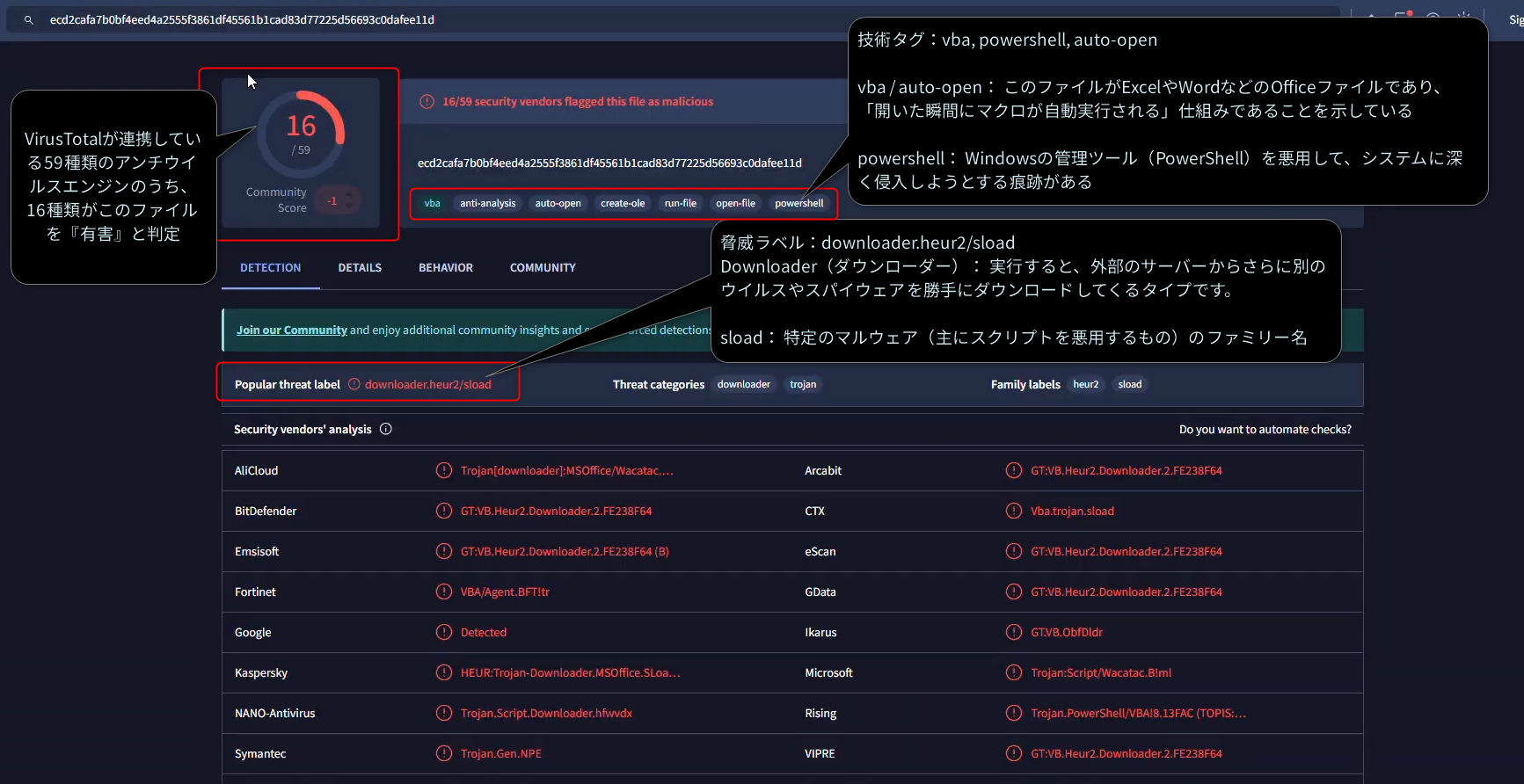Click Symantec's Trojan.Gen.NPE detection
Image resolution: width=1524 pixels, height=784 pixels.
coord(501,753)
